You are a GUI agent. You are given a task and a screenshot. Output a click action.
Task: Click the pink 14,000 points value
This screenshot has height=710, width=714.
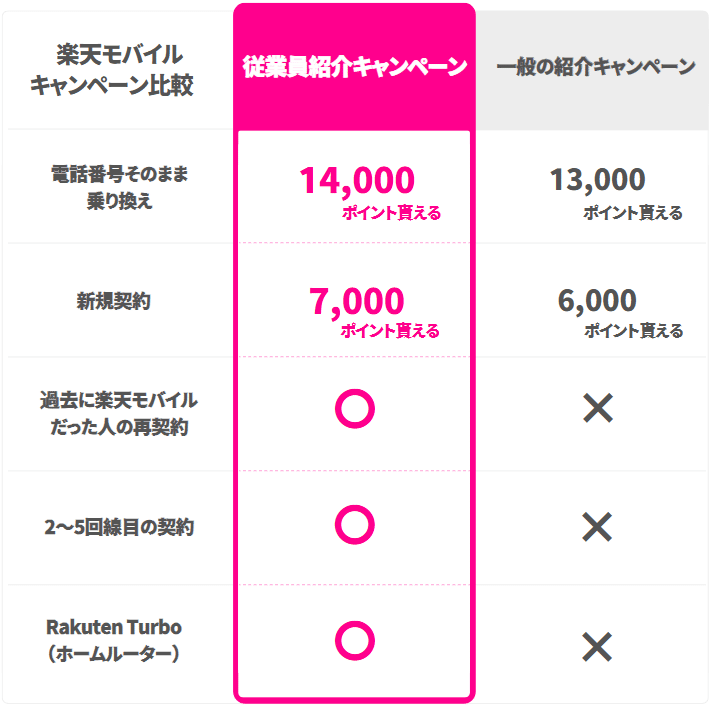pos(356,180)
